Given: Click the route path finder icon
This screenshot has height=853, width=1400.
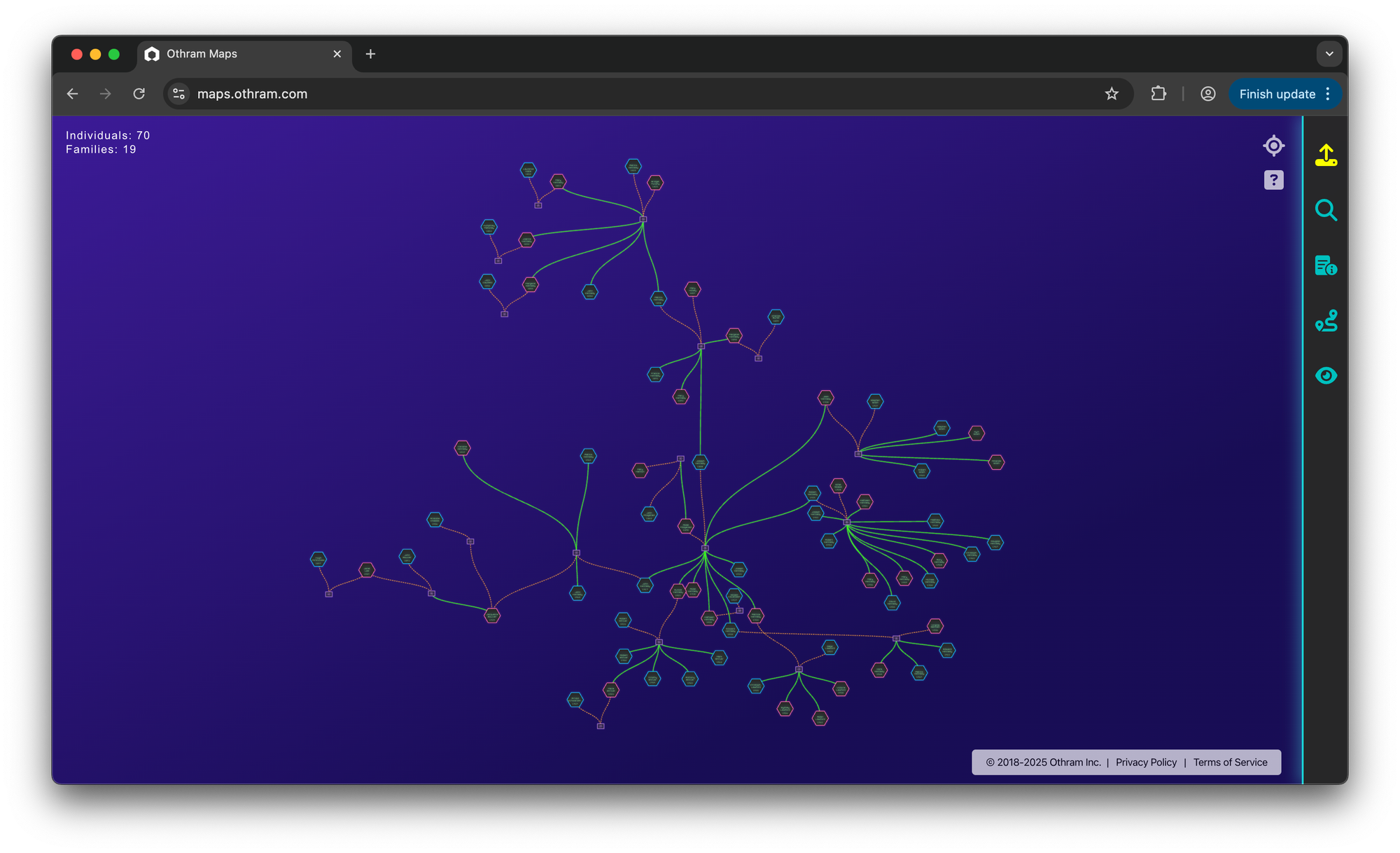Looking at the screenshot, I should (1326, 321).
